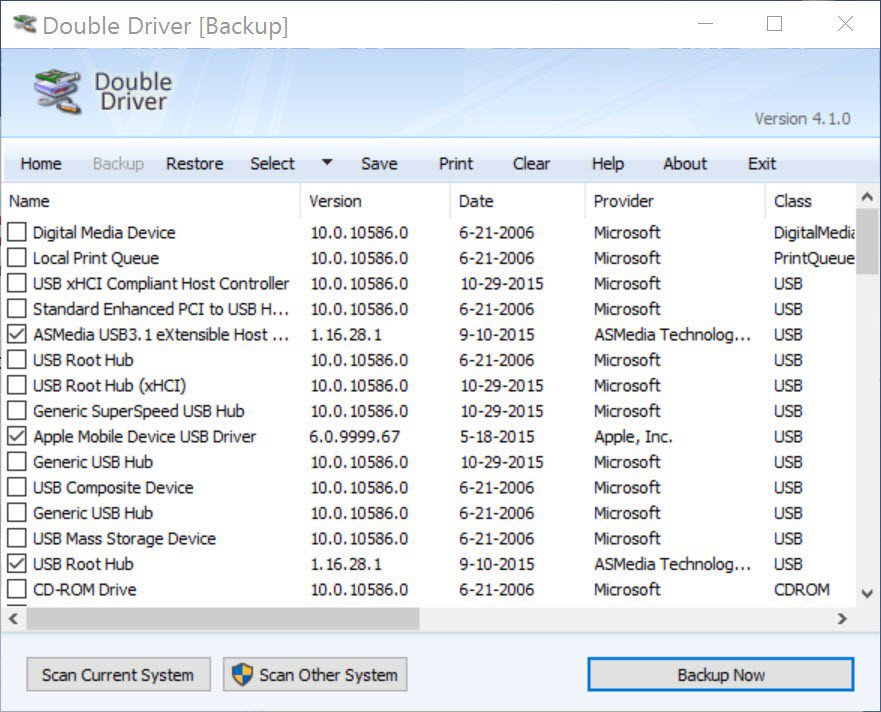881x712 pixels.
Task: Select the CD-ROM Drive row name
Action: click(85, 589)
